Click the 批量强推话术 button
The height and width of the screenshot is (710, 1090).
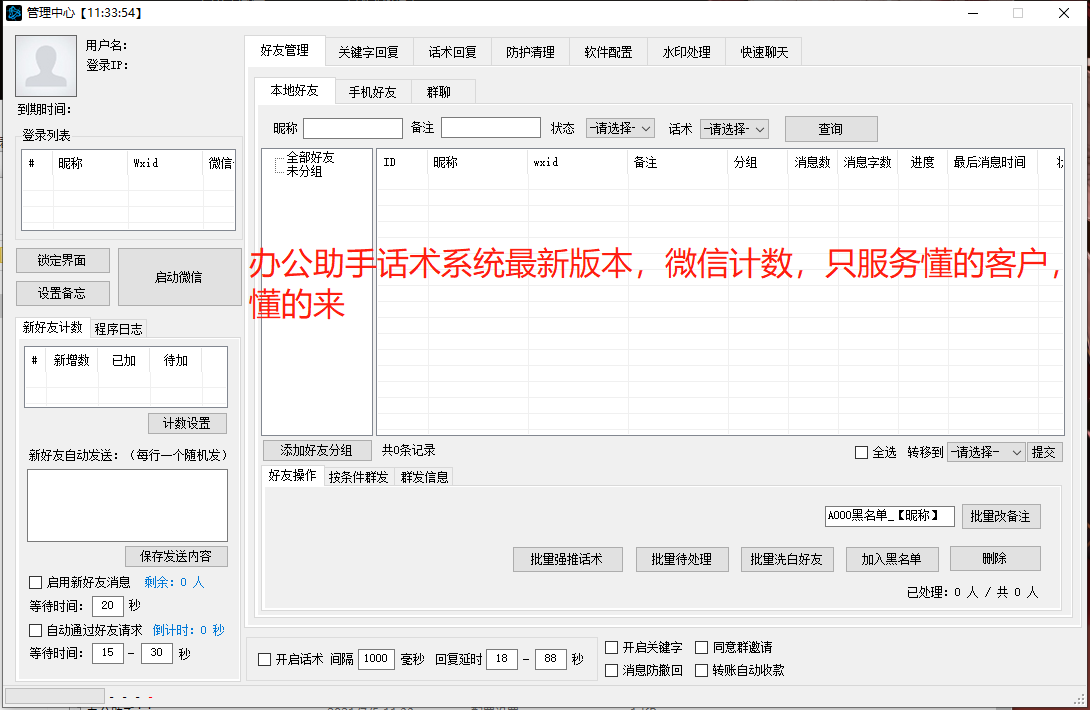567,559
